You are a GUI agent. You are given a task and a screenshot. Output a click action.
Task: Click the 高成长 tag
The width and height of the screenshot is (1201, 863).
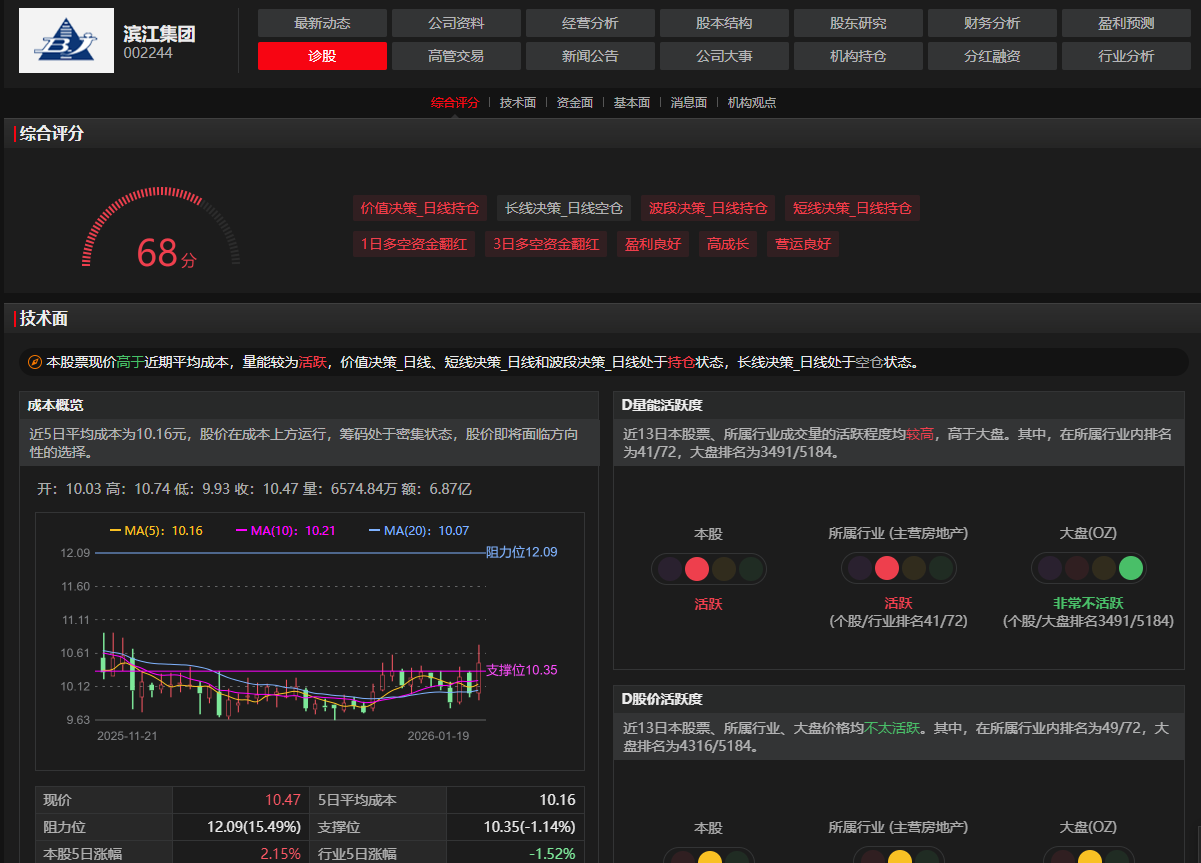[728, 243]
